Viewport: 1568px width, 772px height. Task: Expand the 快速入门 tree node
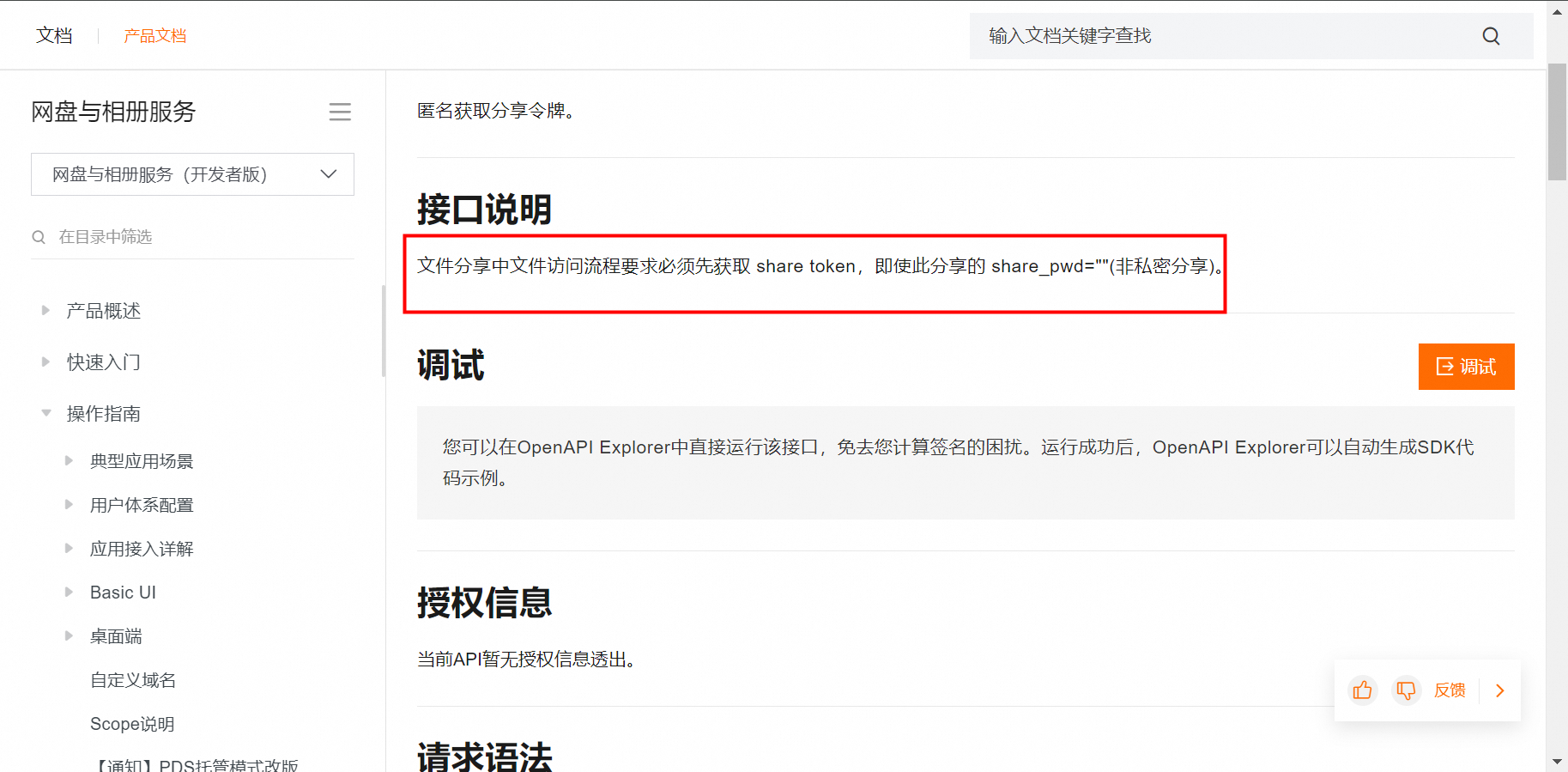pos(45,362)
